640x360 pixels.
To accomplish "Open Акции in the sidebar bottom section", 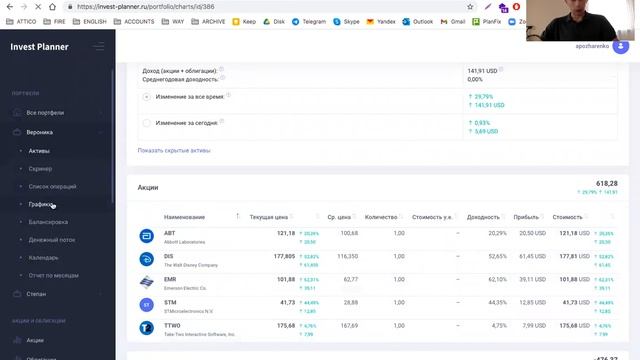I will click(x=35, y=340).
